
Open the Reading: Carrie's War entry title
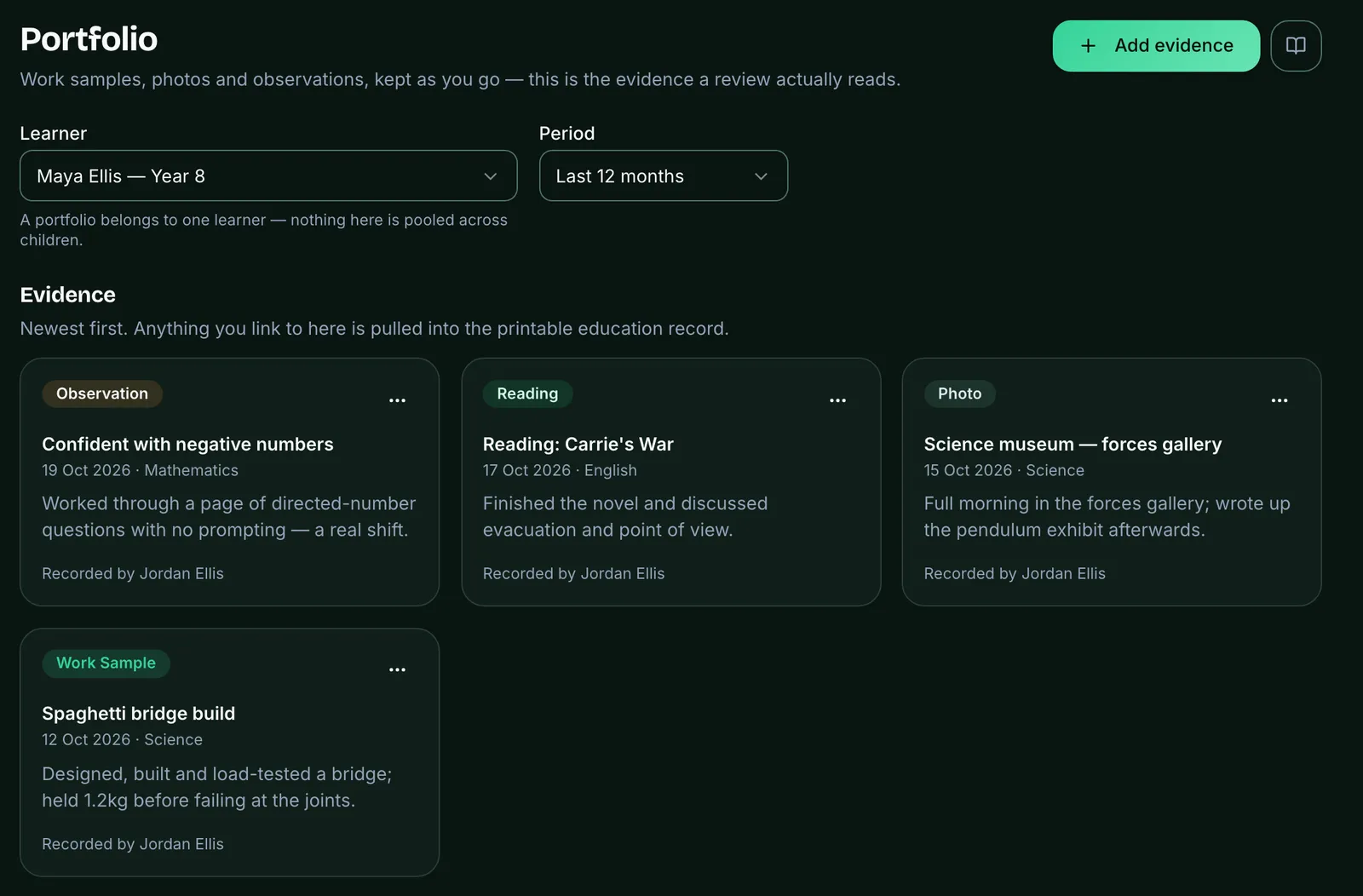tap(578, 444)
